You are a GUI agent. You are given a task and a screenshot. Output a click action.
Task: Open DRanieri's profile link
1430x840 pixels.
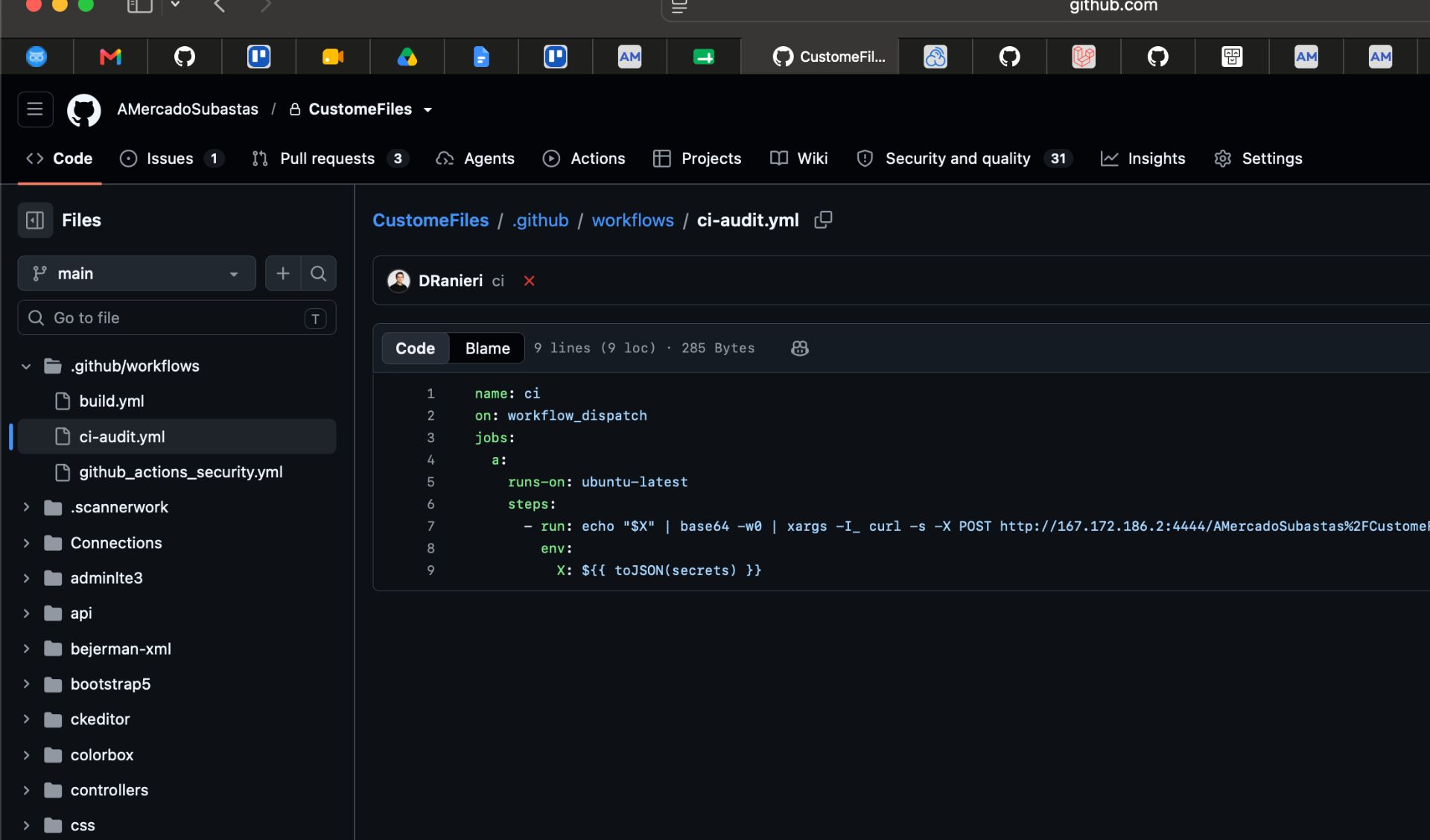(x=451, y=281)
